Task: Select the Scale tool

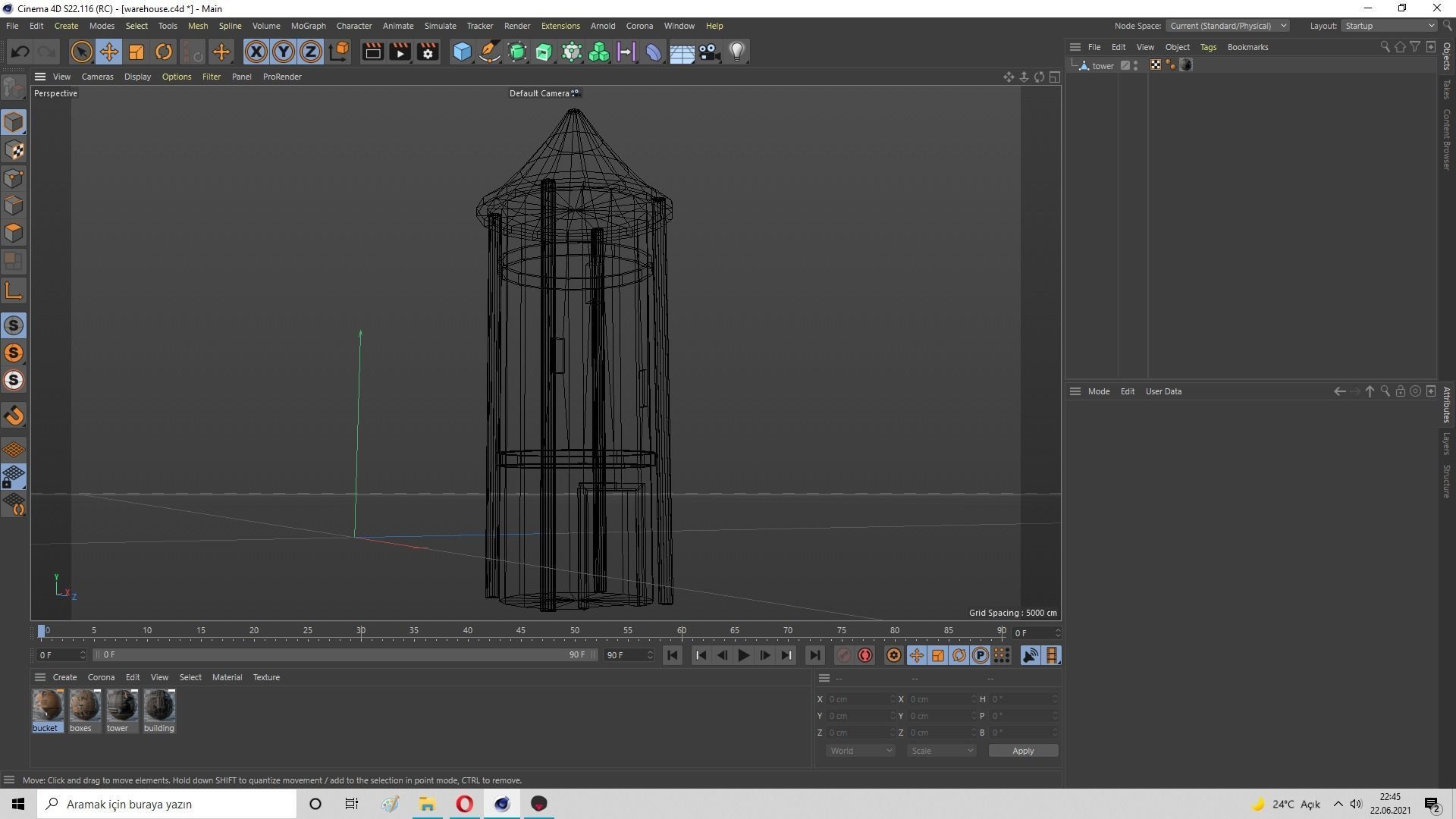Action: coord(136,52)
